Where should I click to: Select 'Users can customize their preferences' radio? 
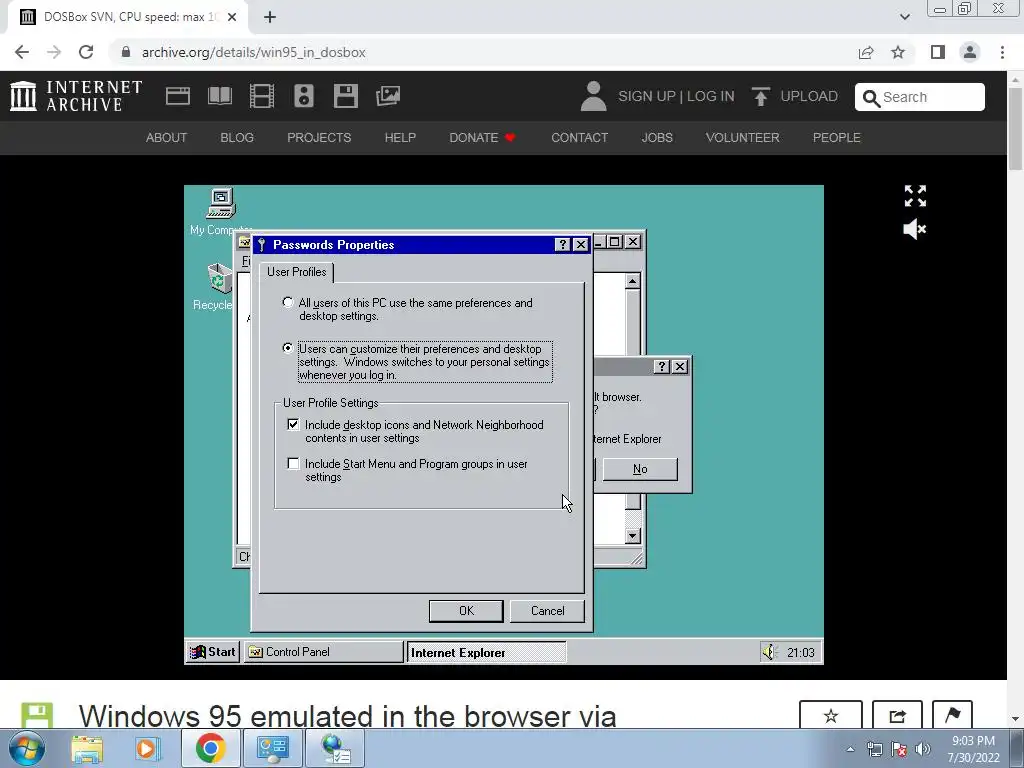coord(287,348)
